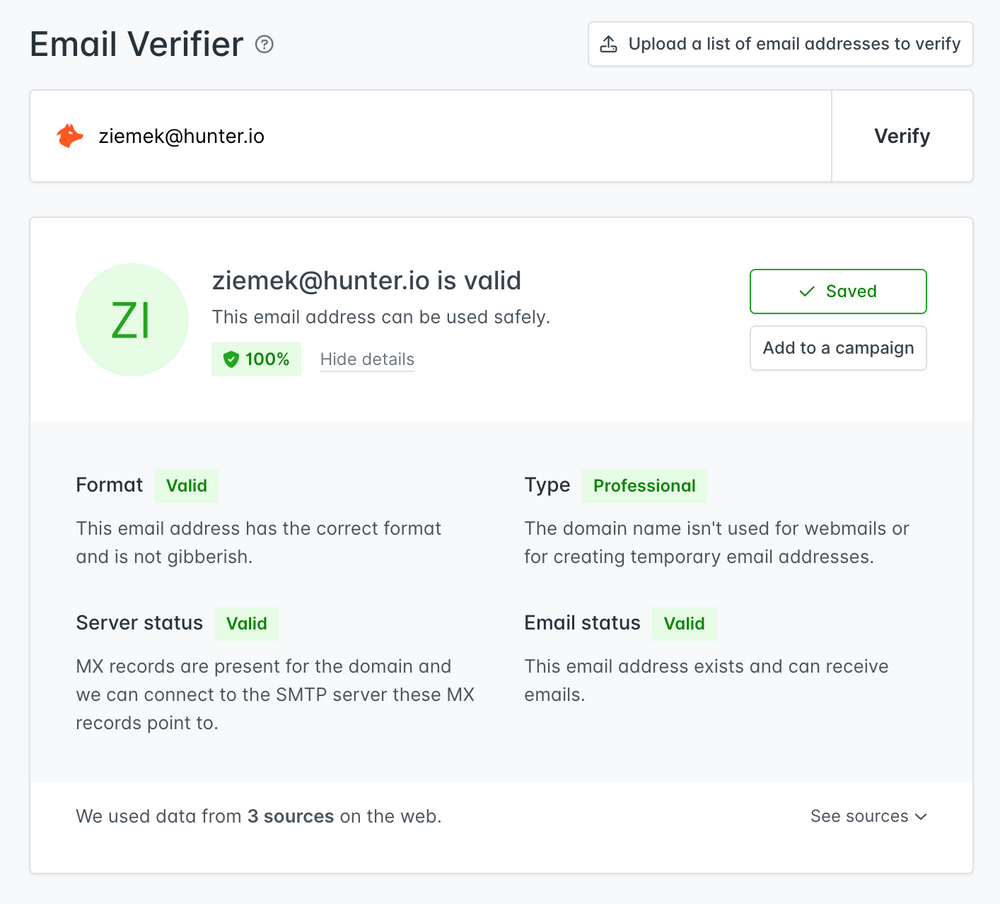Click the ZI avatar circle
1000x904 pixels.
[132, 319]
